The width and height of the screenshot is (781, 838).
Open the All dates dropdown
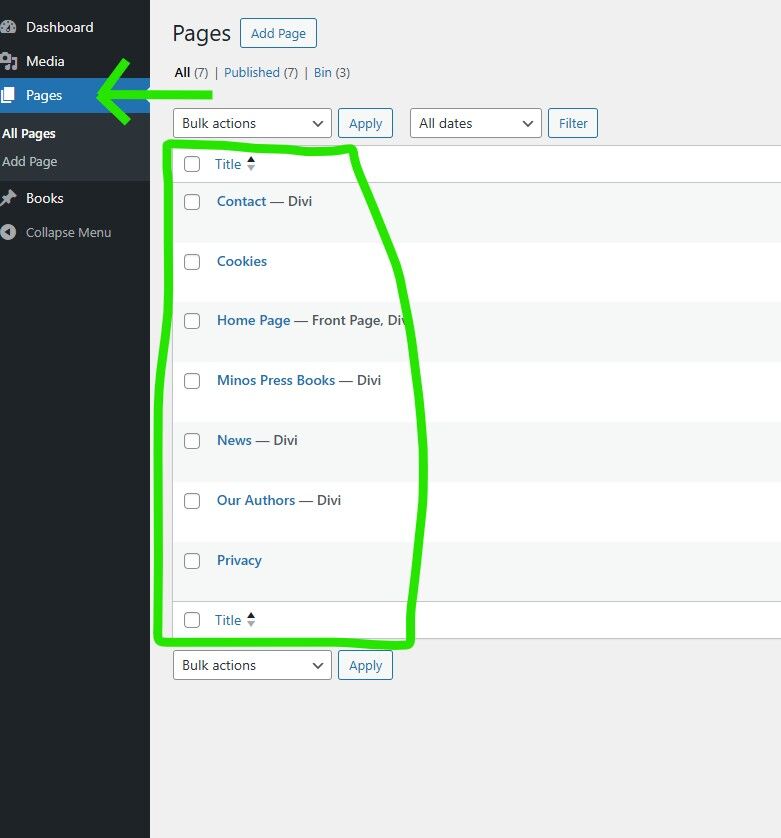476,123
